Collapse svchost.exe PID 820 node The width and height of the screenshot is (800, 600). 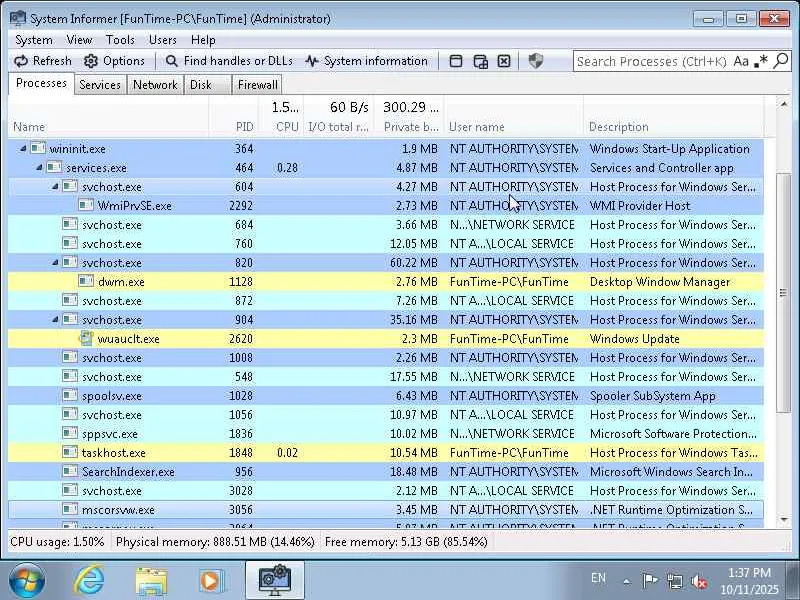[x=55, y=262]
